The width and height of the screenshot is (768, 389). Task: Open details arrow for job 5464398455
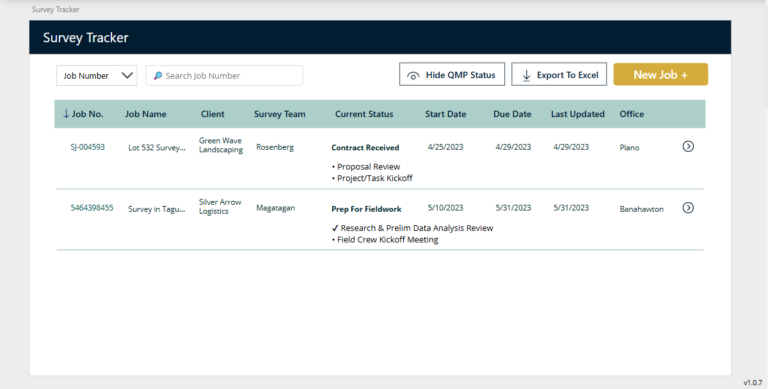(688, 208)
